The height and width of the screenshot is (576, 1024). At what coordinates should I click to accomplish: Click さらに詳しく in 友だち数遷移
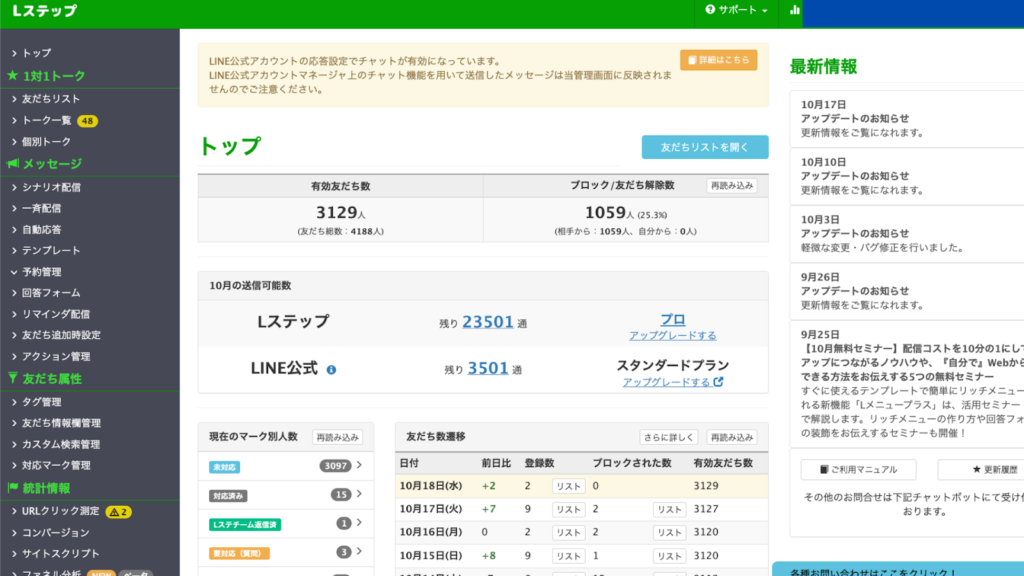(x=668, y=438)
